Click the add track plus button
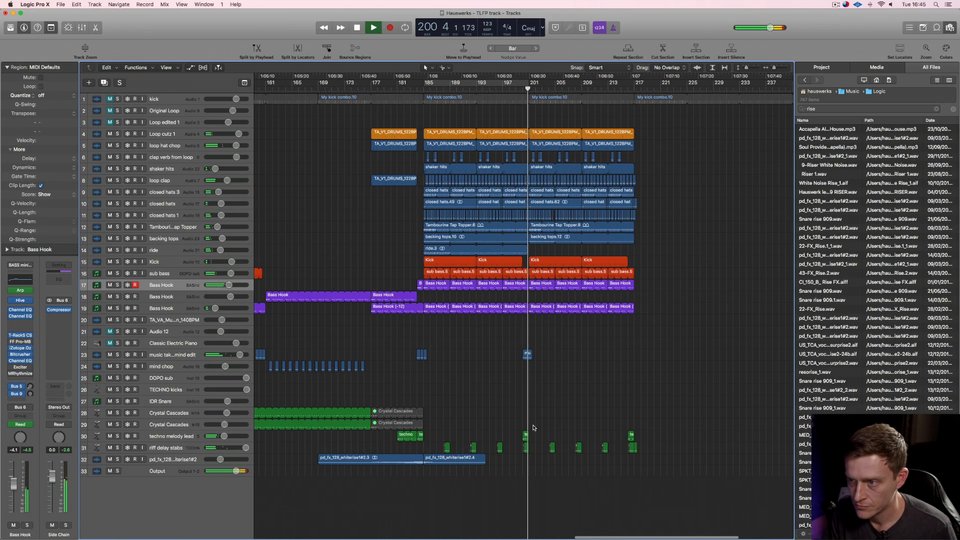Image resolution: width=960 pixels, height=540 pixels. coord(89,83)
